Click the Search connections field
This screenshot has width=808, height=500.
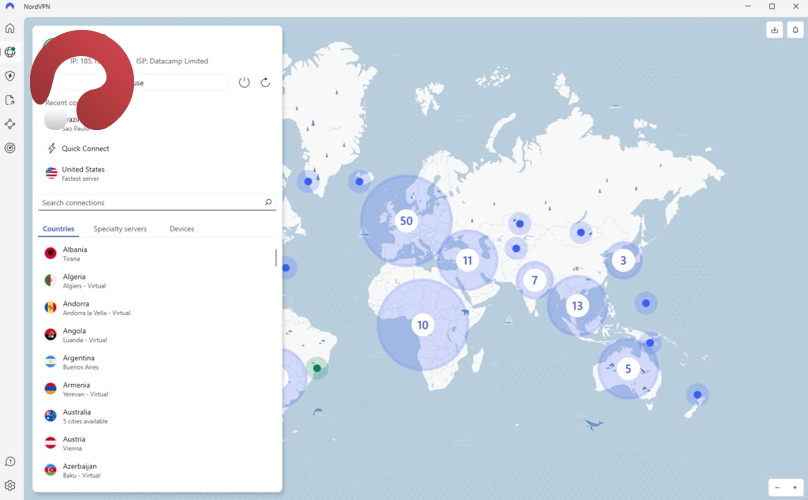click(x=150, y=203)
